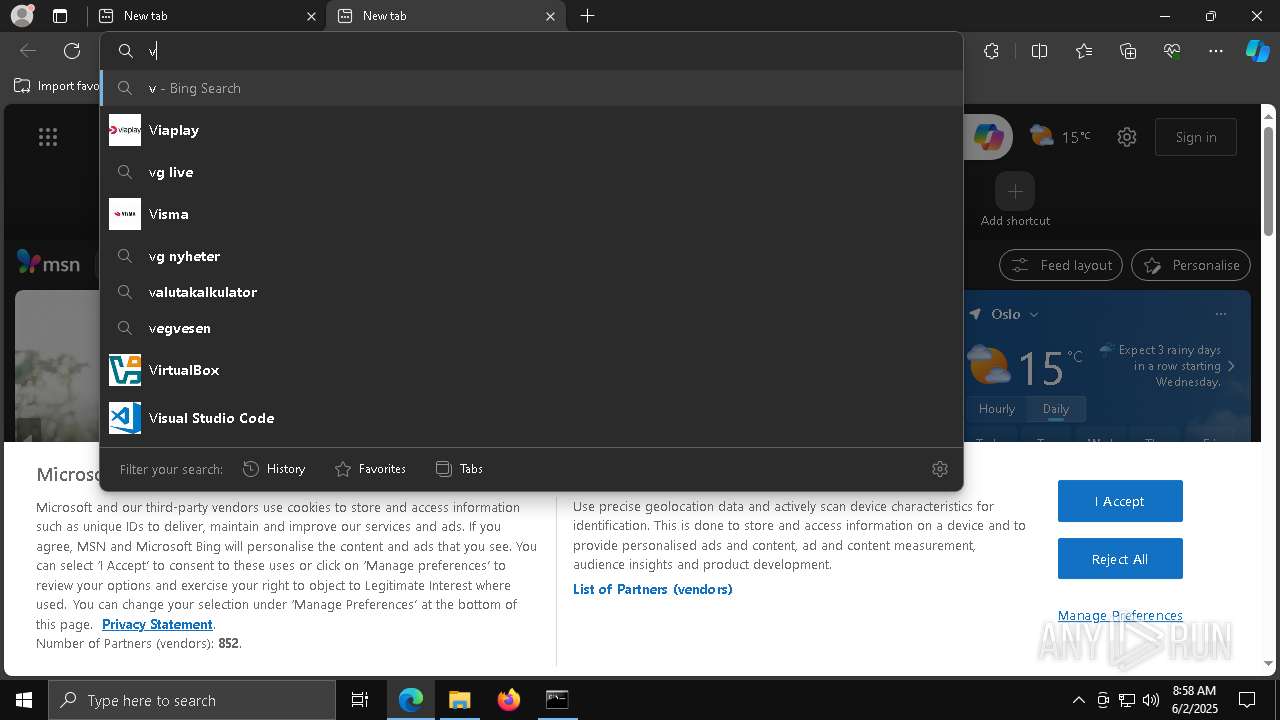Image resolution: width=1280 pixels, height=720 pixels.
Task: Close the first New tab
Action: 311,16
